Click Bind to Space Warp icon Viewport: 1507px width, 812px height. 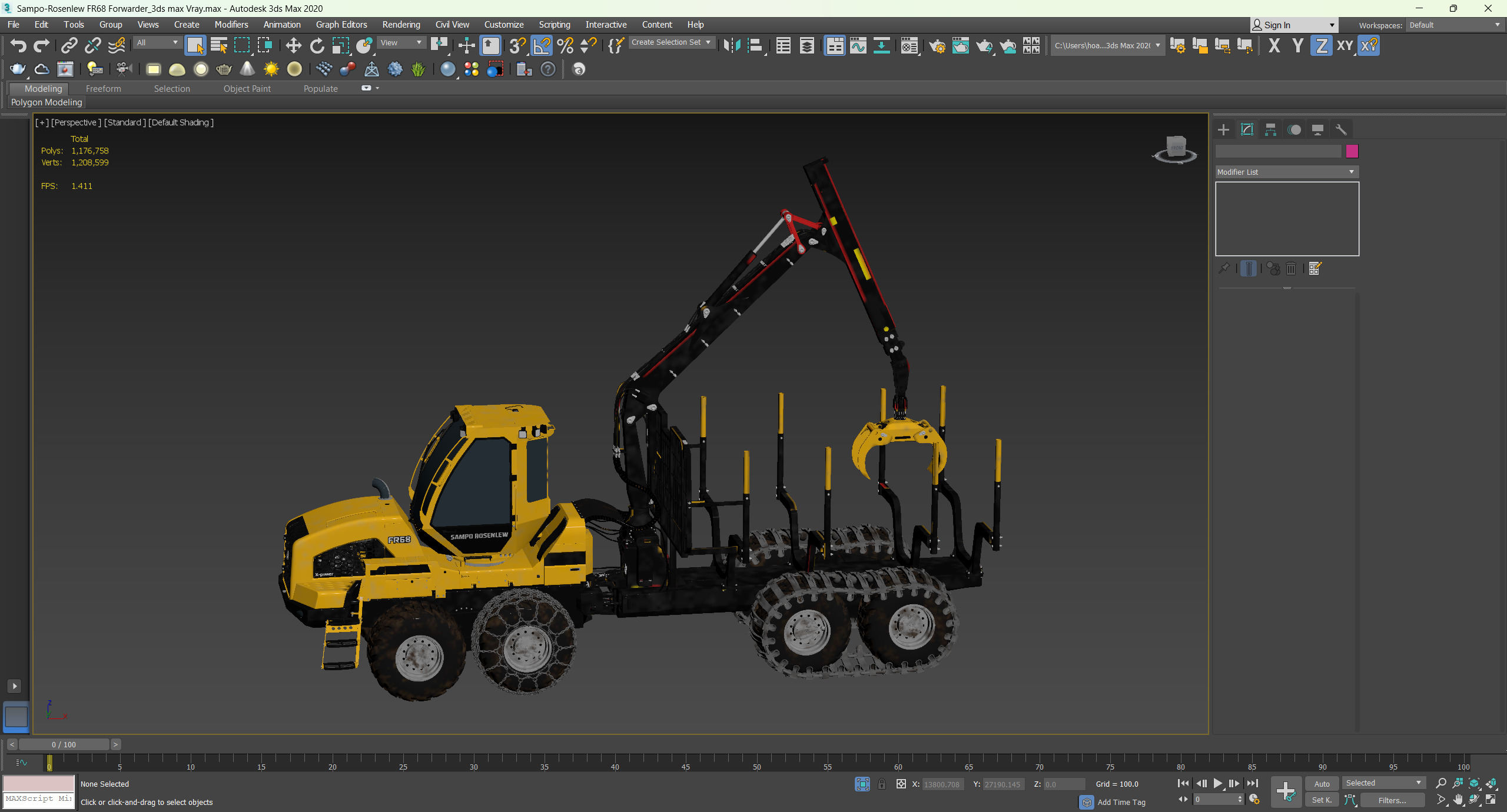[117, 45]
